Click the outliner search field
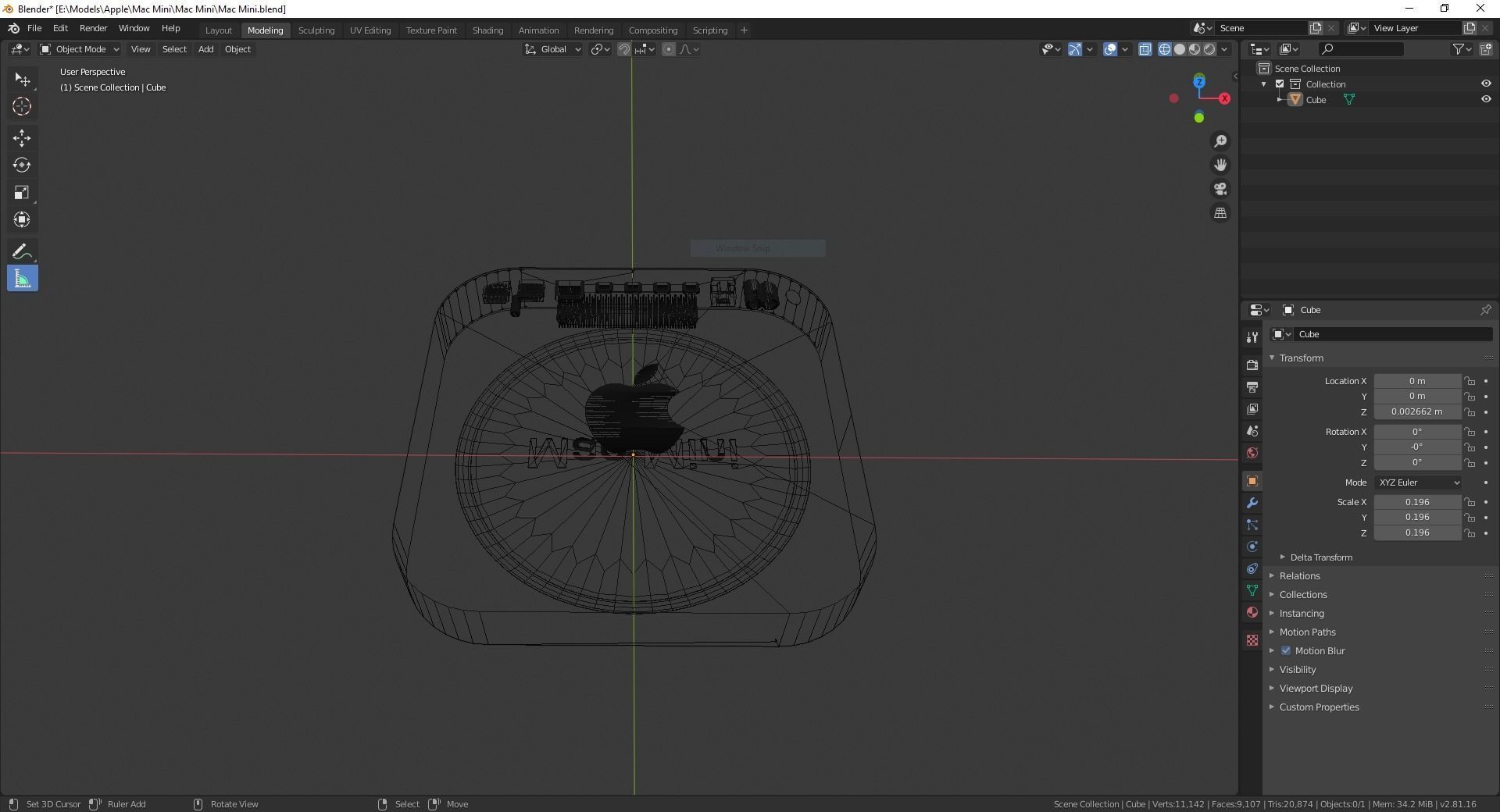1500x812 pixels. [x=1361, y=49]
